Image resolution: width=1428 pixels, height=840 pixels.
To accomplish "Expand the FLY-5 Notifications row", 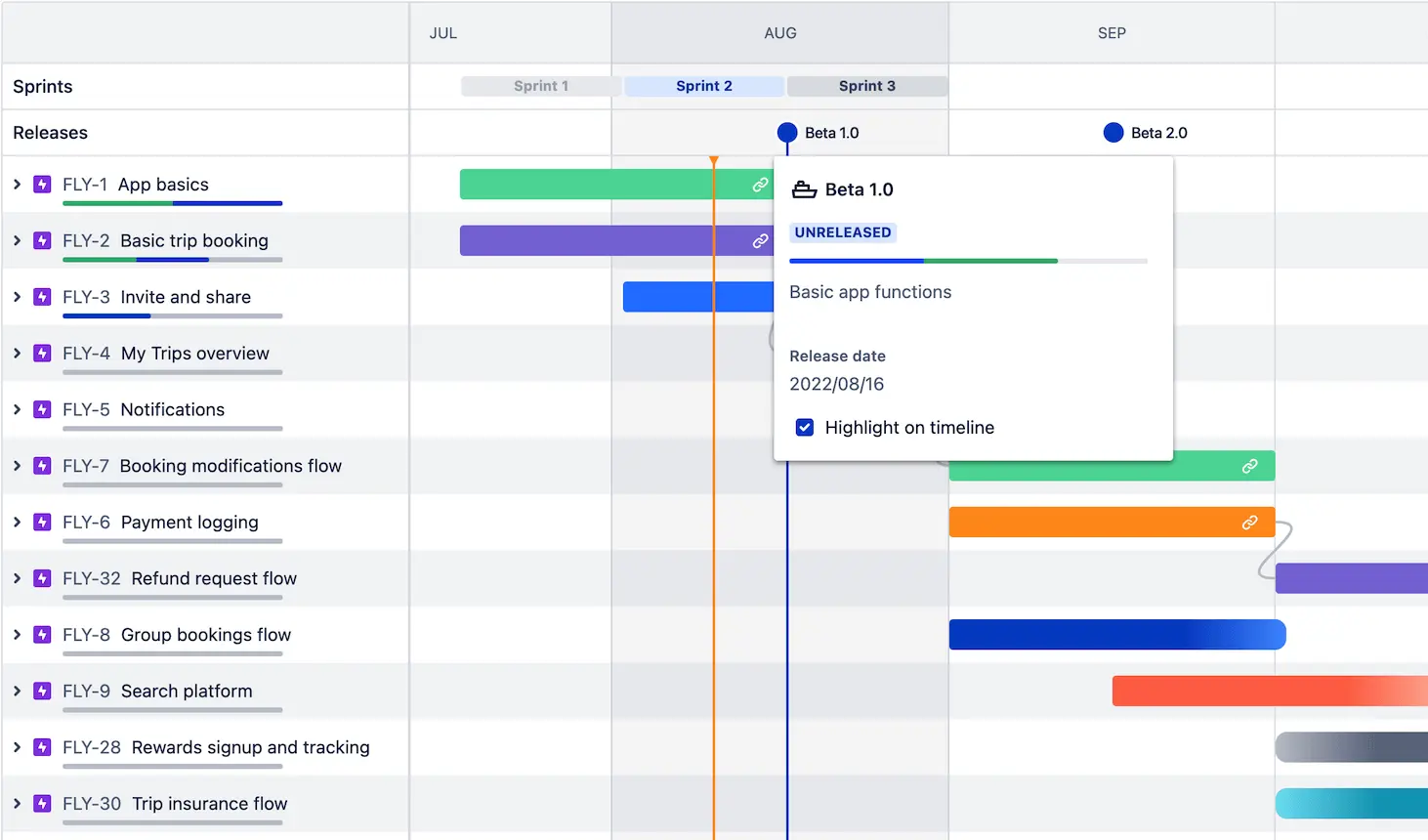I will click(x=17, y=409).
